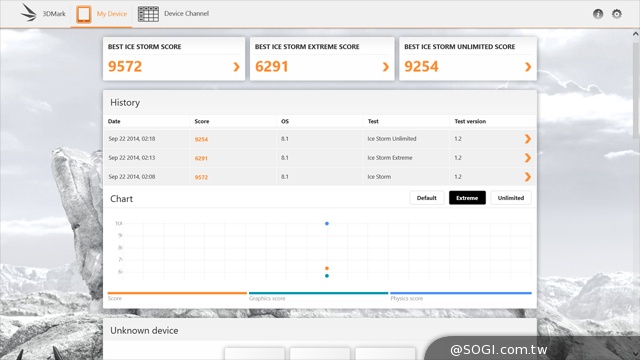Image resolution: width=640 pixels, height=360 pixels.
Task: Click the large 9572 best score value
Action: tap(125, 67)
